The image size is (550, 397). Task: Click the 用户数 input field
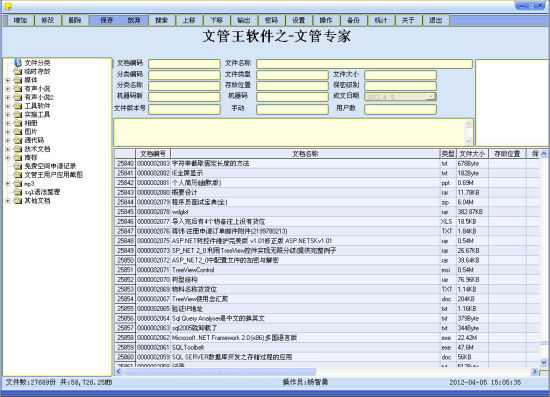point(401,109)
